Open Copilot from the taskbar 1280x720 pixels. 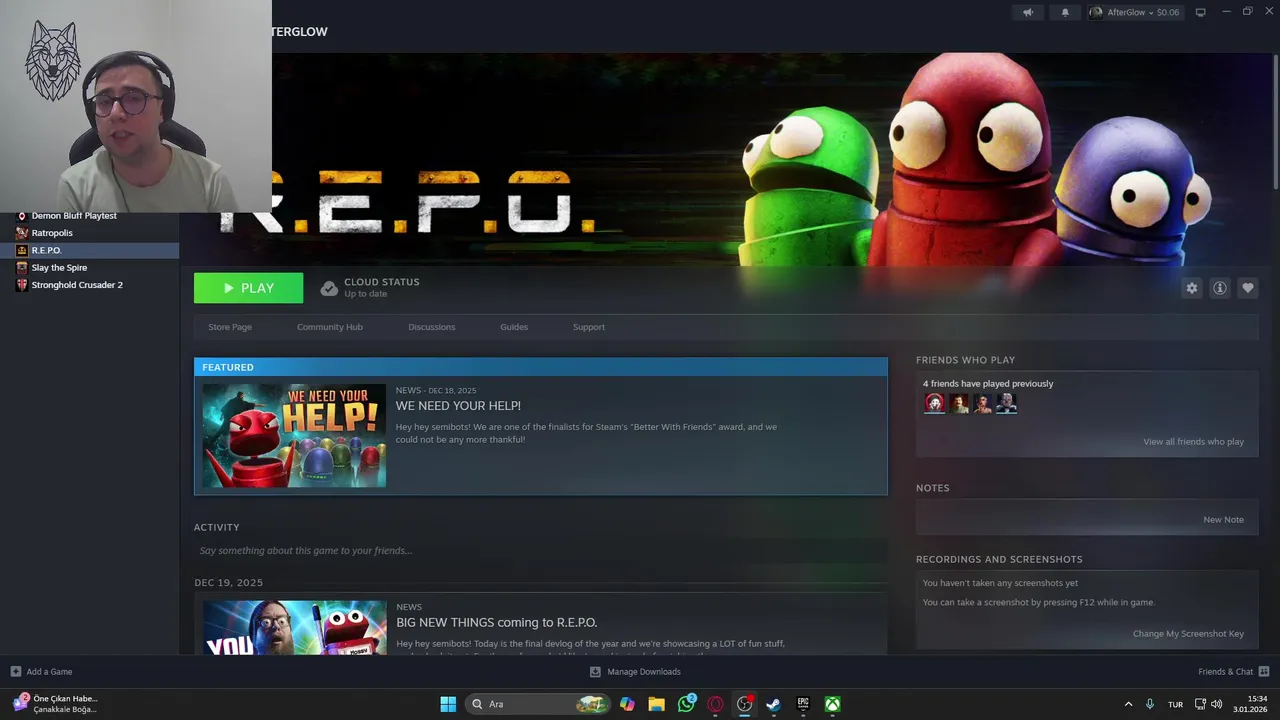coord(627,704)
